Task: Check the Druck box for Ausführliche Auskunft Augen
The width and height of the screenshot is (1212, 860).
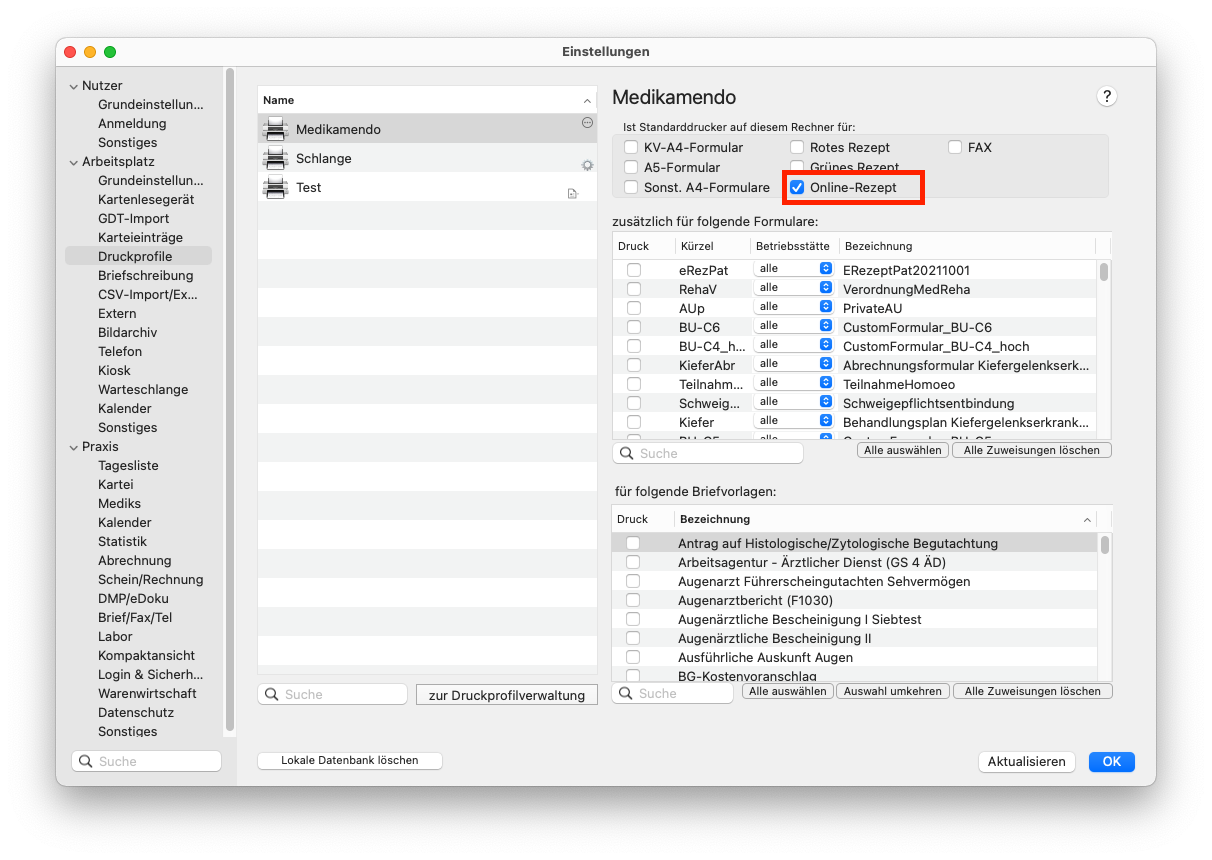Action: coord(633,657)
